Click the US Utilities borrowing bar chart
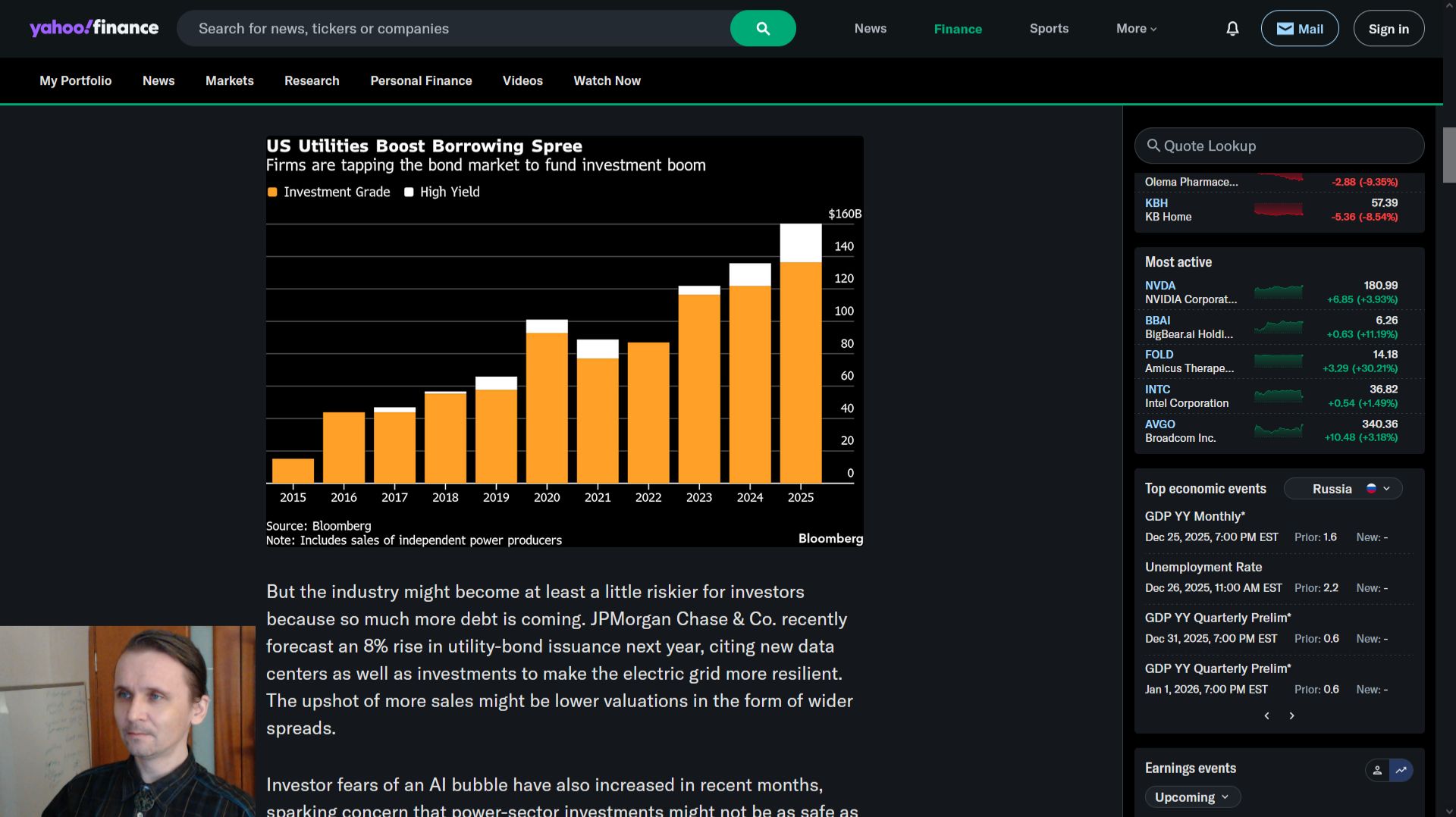The height and width of the screenshot is (817, 1456). pos(564,341)
